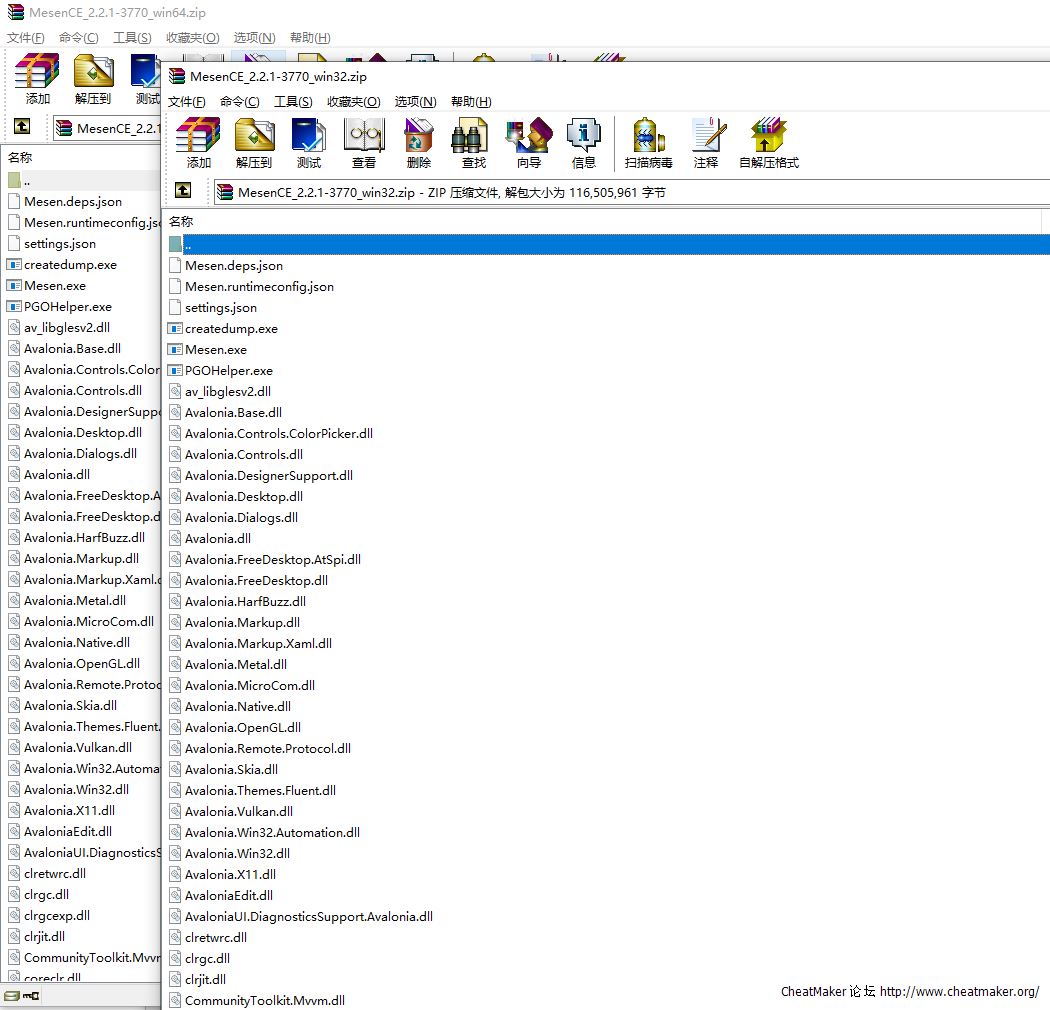Viewport: 1050px width, 1010px height.
Task: Select Avalonia.Base.dll in win32 list
Action: pyautogui.click(x=233, y=413)
